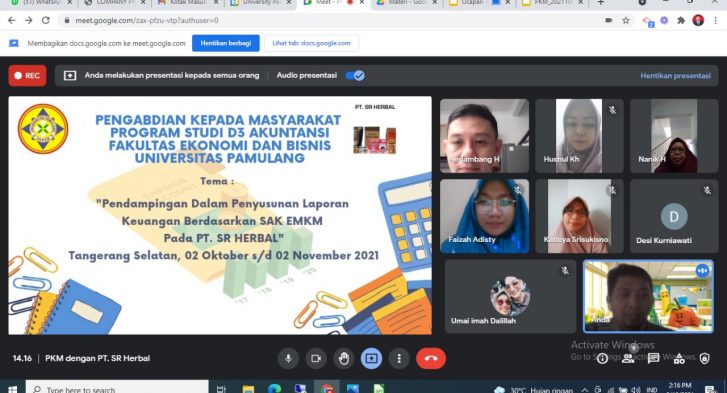Turn off the camera button
727x393 pixels.
click(316, 358)
